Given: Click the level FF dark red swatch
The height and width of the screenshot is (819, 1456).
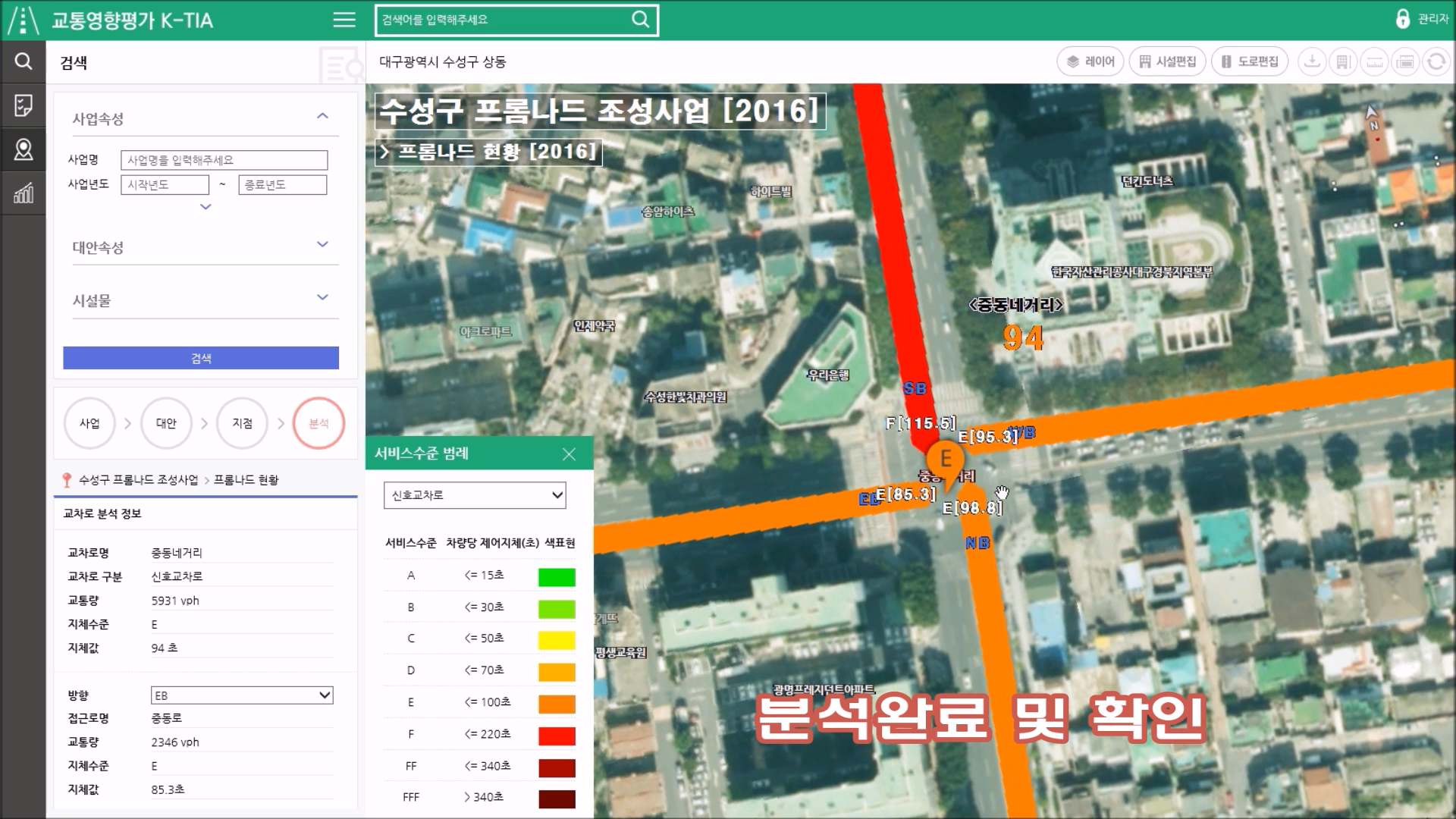Looking at the screenshot, I should coord(557,767).
